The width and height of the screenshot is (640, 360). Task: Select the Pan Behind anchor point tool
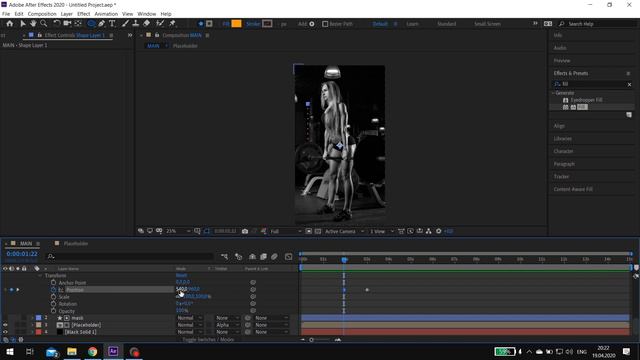(x=78, y=24)
